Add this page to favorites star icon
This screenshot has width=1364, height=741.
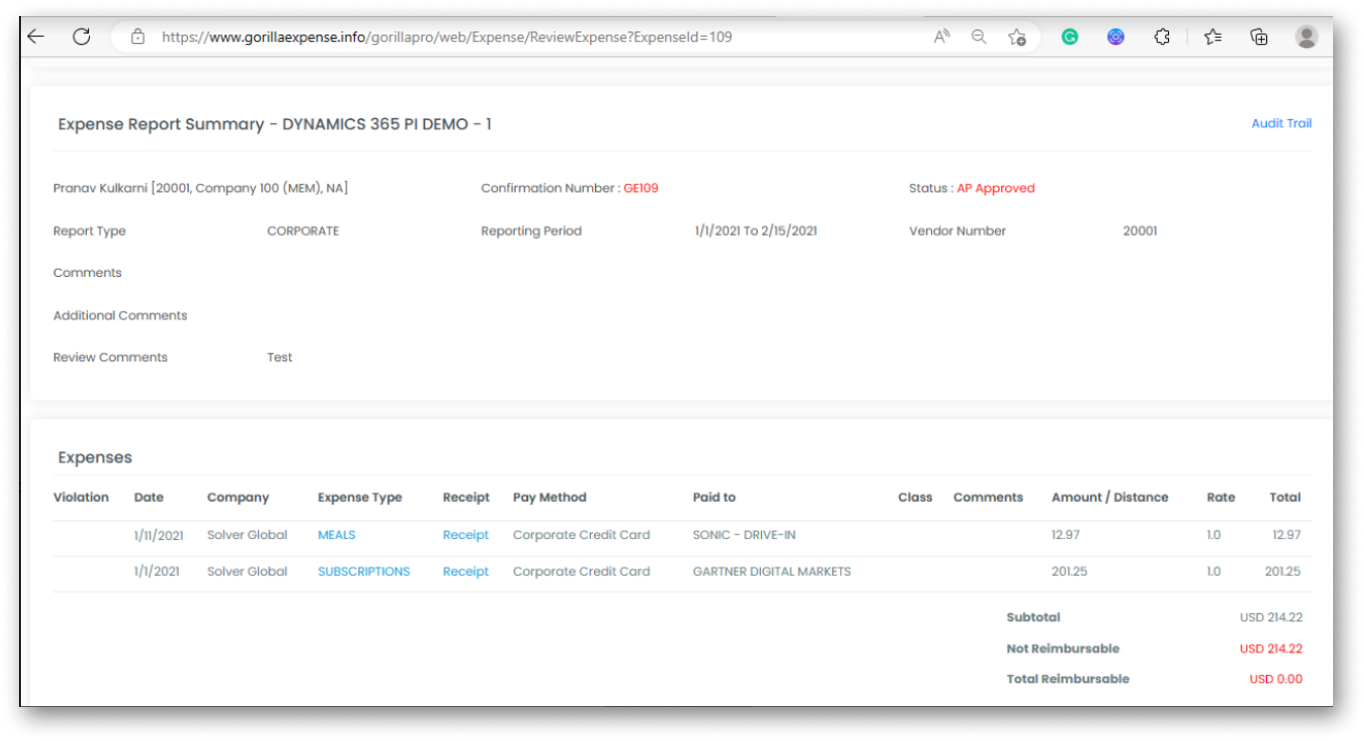[x=1017, y=37]
